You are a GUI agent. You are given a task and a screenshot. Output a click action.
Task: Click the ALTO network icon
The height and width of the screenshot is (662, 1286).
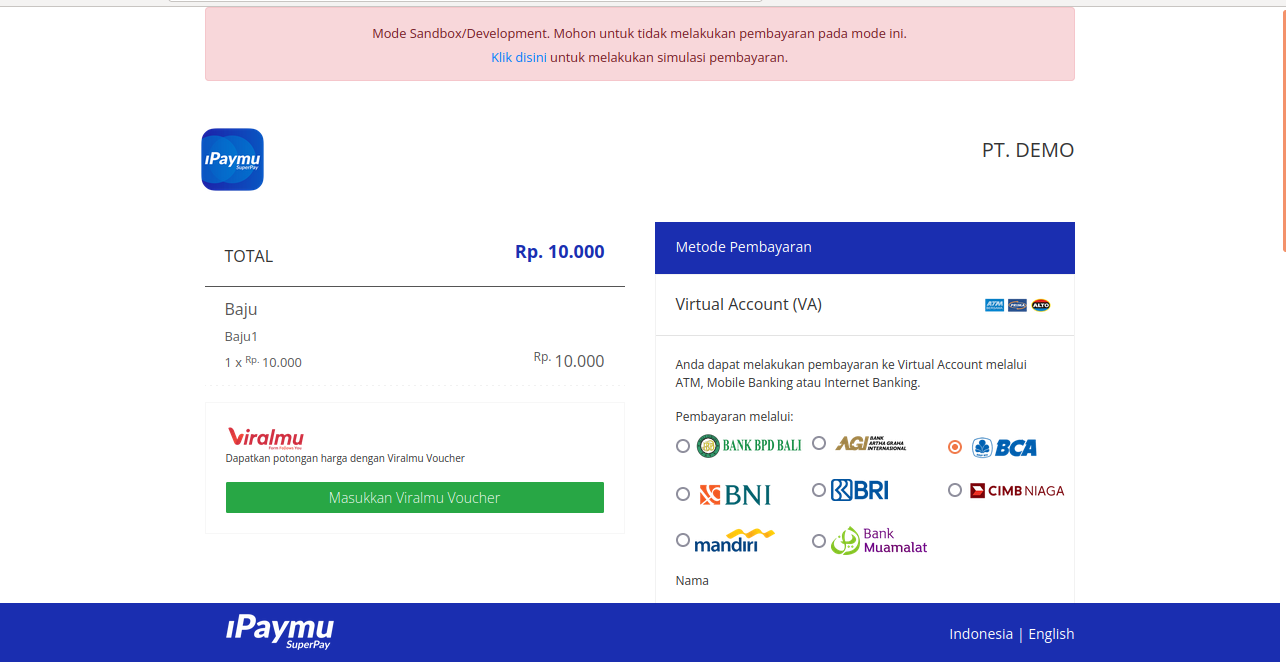point(1041,305)
